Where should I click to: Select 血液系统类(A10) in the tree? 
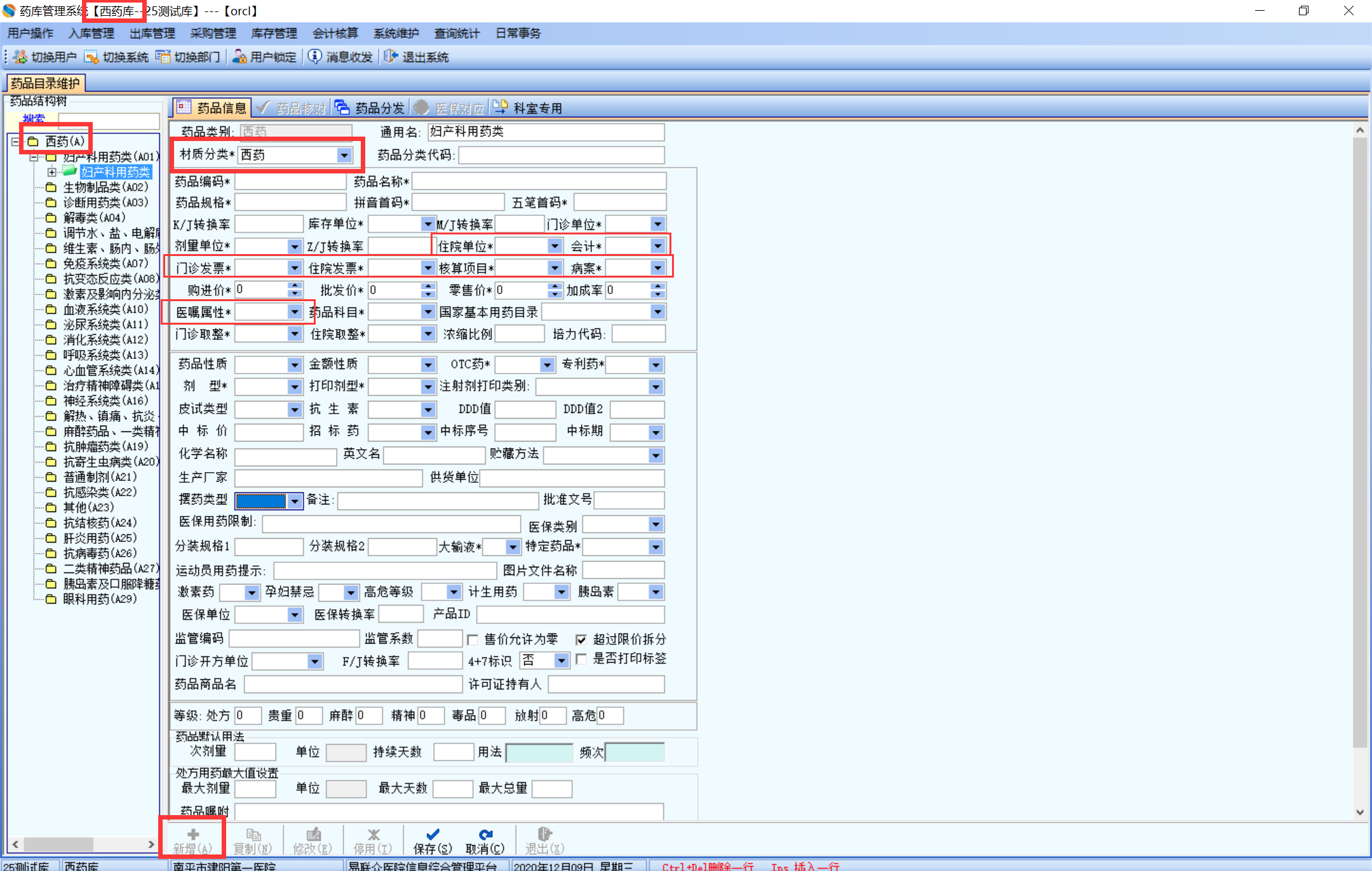click(x=105, y=309)
